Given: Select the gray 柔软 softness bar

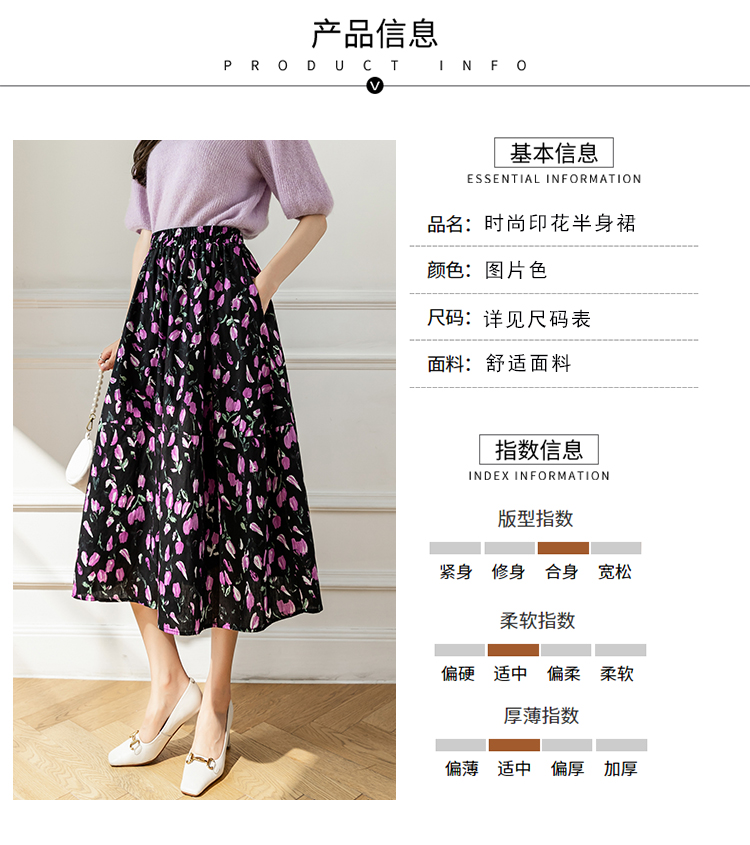Looking at the screenshot, I should tap(621, 650).
